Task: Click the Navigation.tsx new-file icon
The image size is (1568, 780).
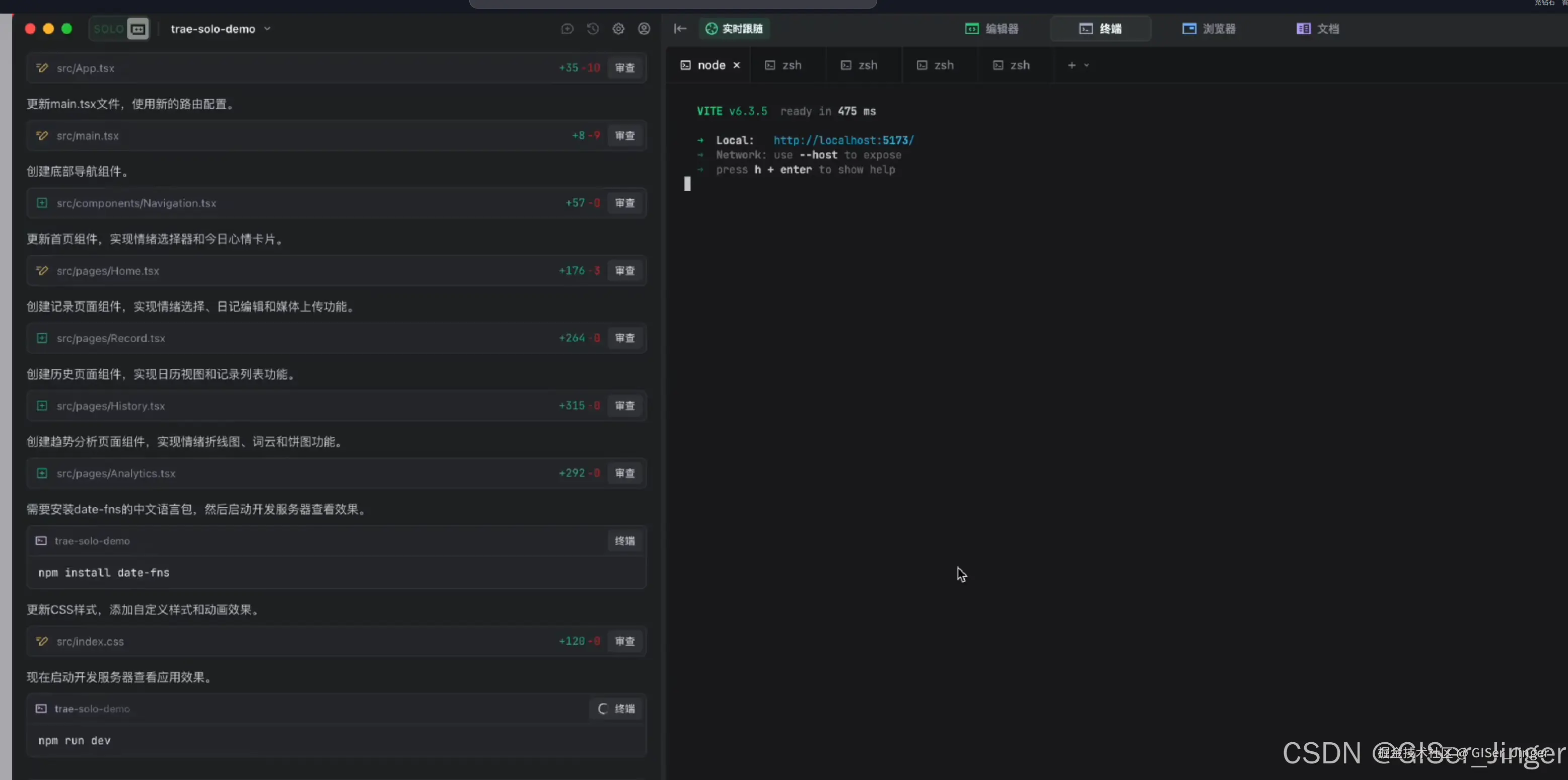Action: pos(42,203)
